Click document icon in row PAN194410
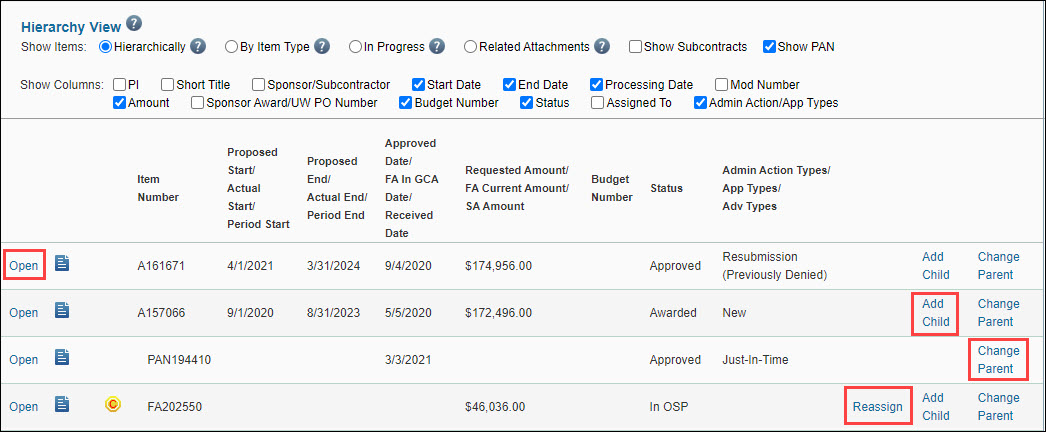The image size is (1046, 432). (62, 357)
